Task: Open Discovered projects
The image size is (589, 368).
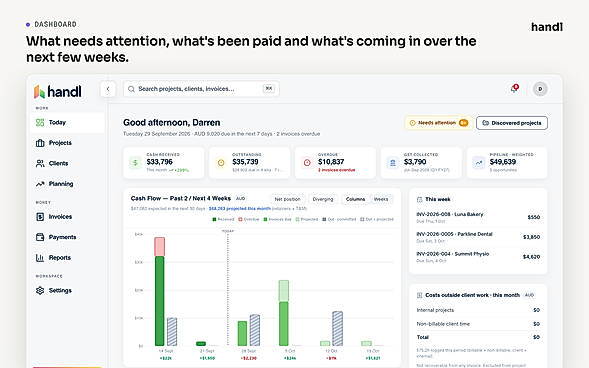Action: tap(512, 123)
